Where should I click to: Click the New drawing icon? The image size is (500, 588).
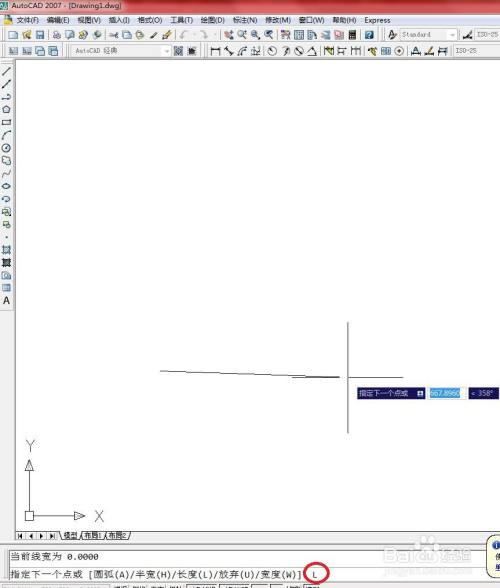tap(13, 35)
